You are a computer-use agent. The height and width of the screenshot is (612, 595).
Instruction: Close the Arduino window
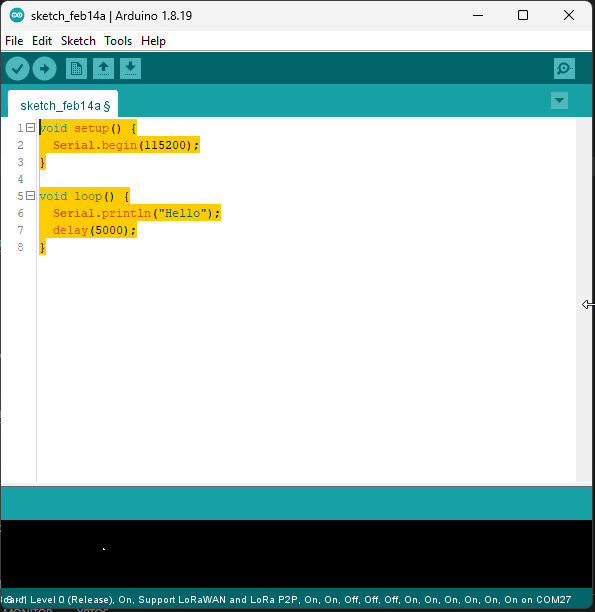point(569,16)
